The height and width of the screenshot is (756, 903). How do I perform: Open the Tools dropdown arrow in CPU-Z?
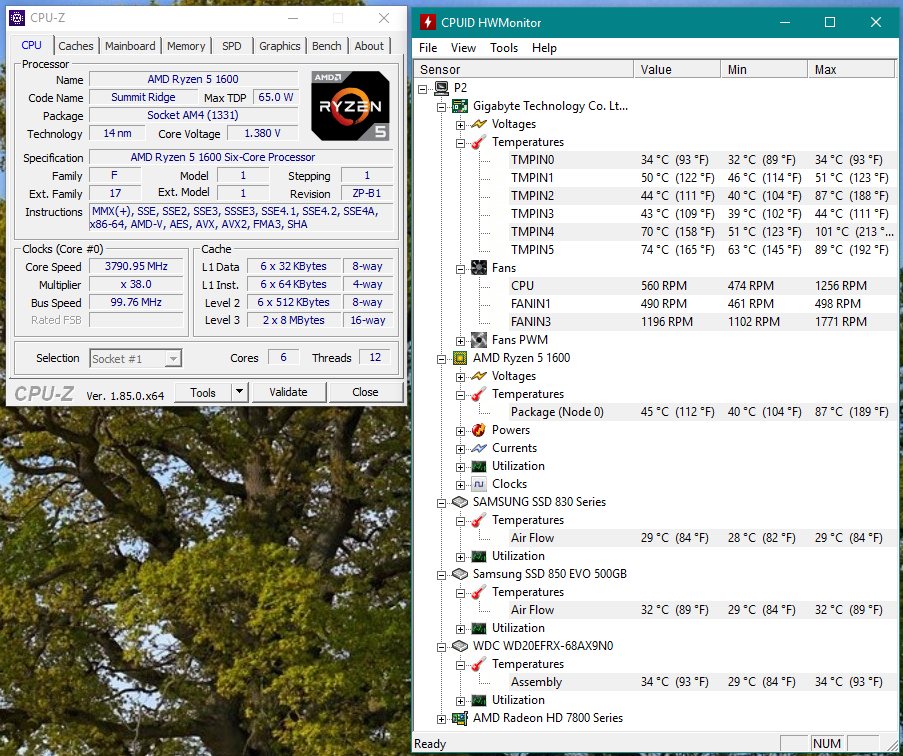[x=237, y=392]
